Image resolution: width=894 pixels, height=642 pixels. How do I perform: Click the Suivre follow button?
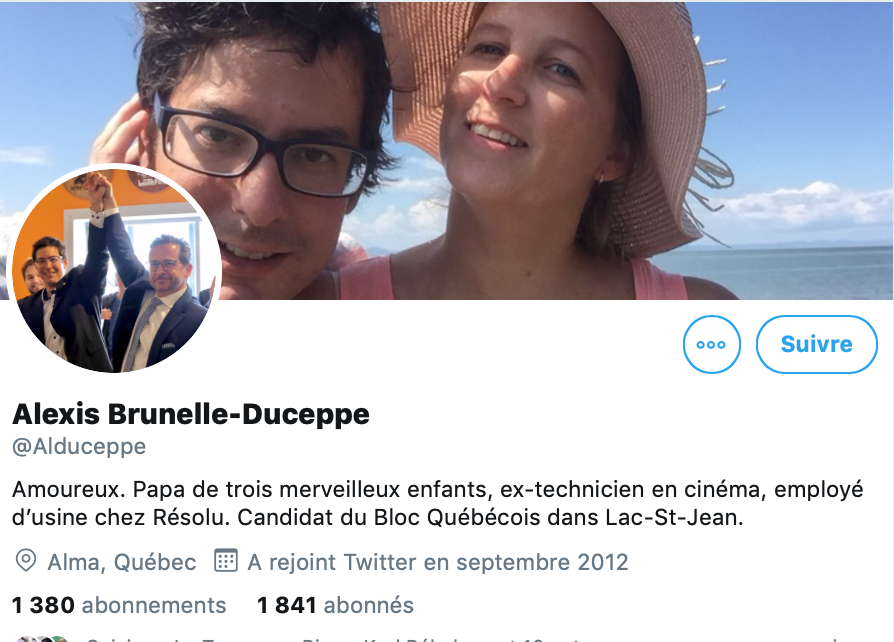(x=816, y=344)
